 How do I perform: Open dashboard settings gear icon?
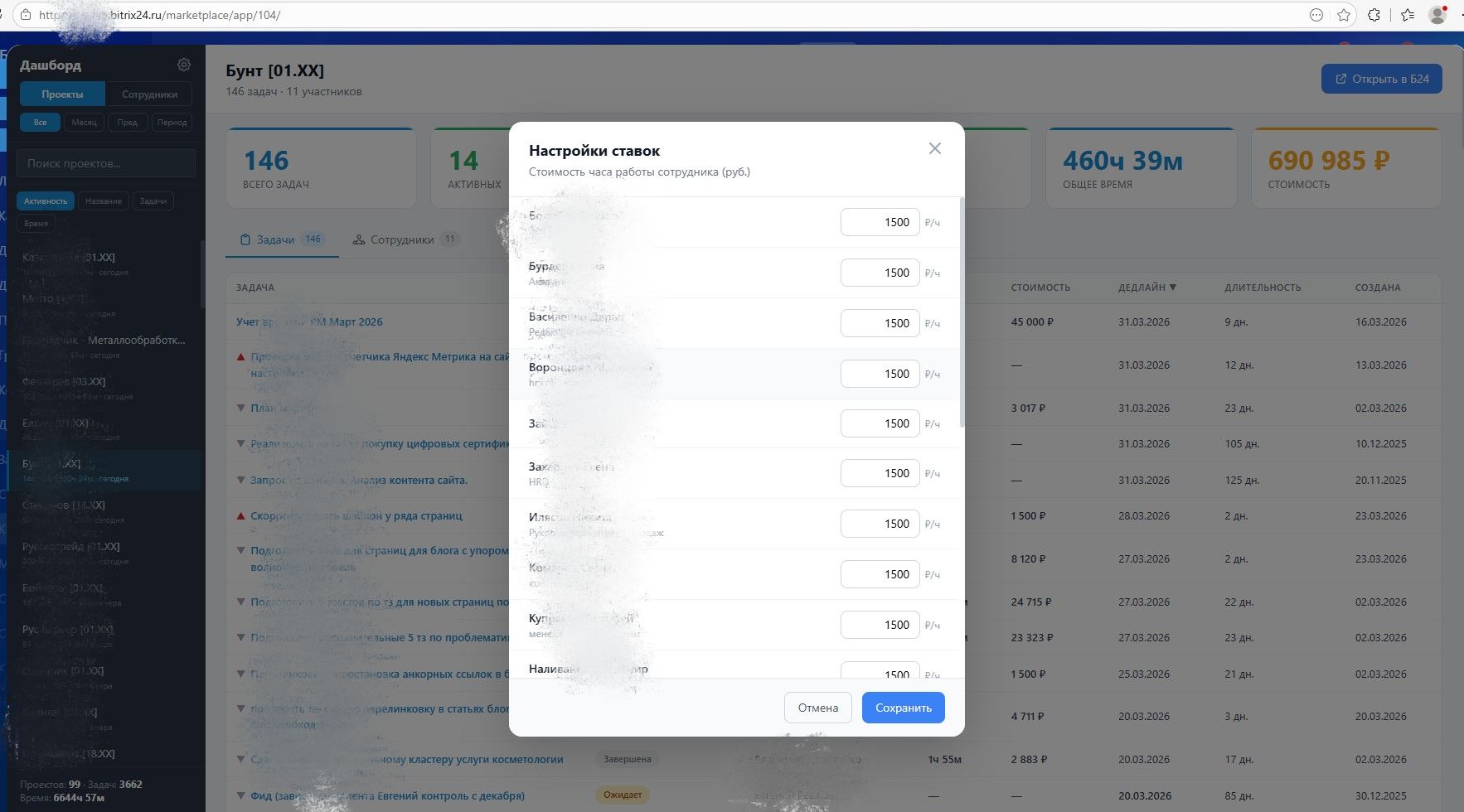coord(184,65)
